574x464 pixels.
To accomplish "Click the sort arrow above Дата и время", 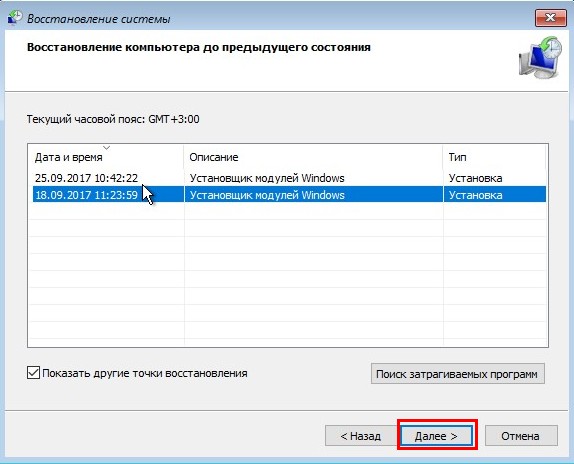I will point(107,148).
